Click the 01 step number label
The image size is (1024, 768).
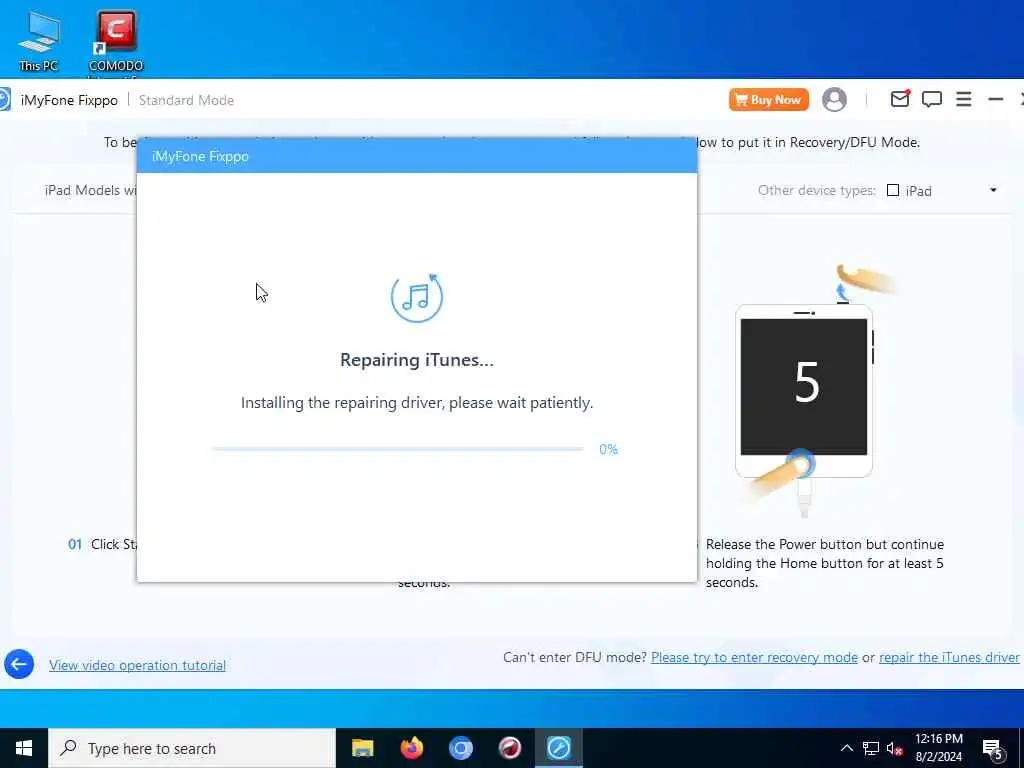coord(75,544)
